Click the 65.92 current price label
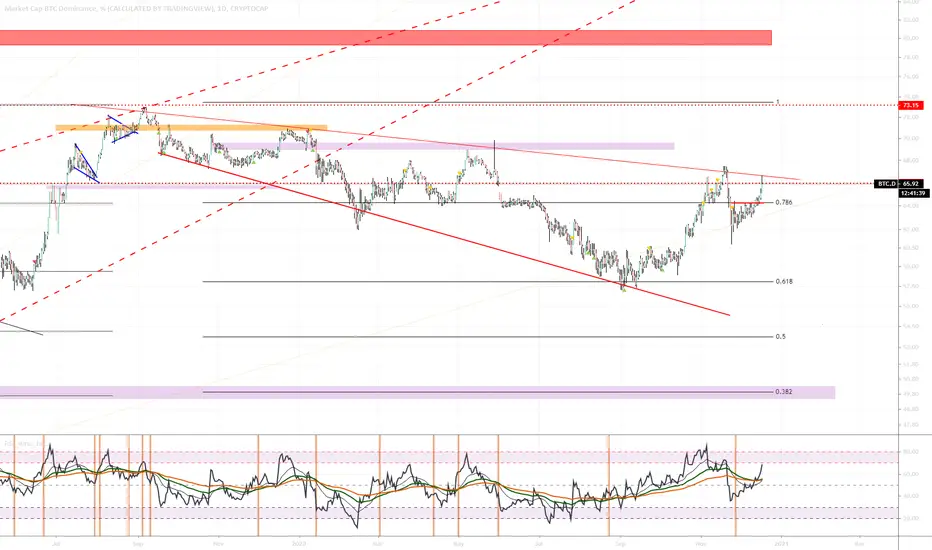932x550 pixels. point(911,184)
